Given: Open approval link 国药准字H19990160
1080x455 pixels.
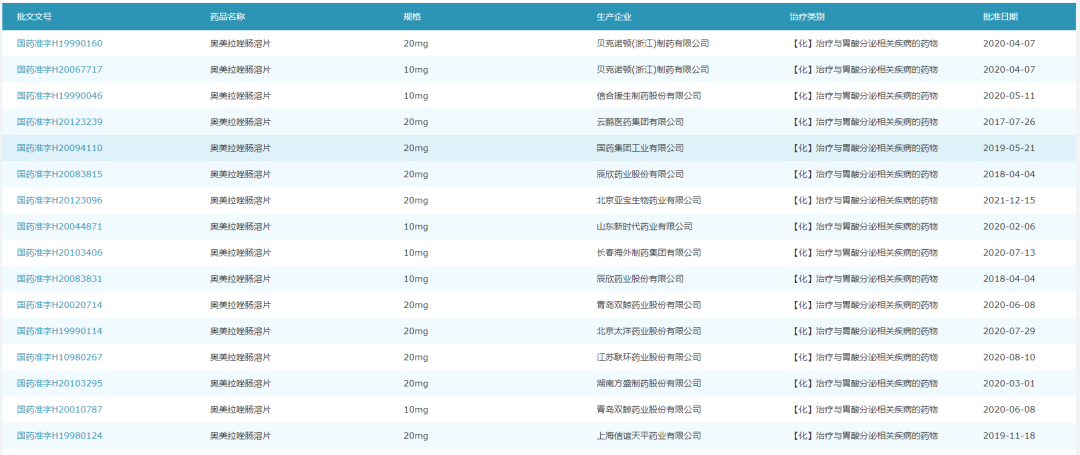Looking at the screenshot, I should point(60,43).
